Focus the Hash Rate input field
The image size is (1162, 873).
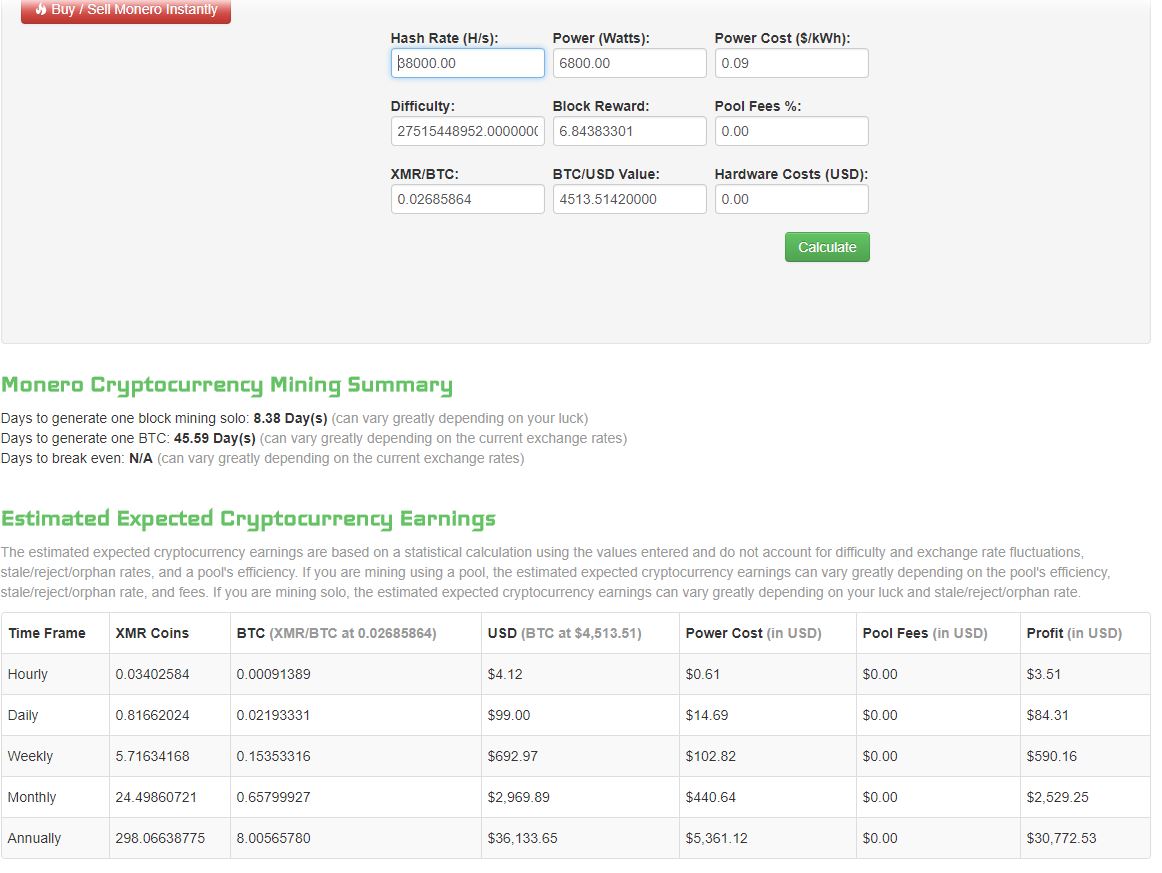coord(468,63)
